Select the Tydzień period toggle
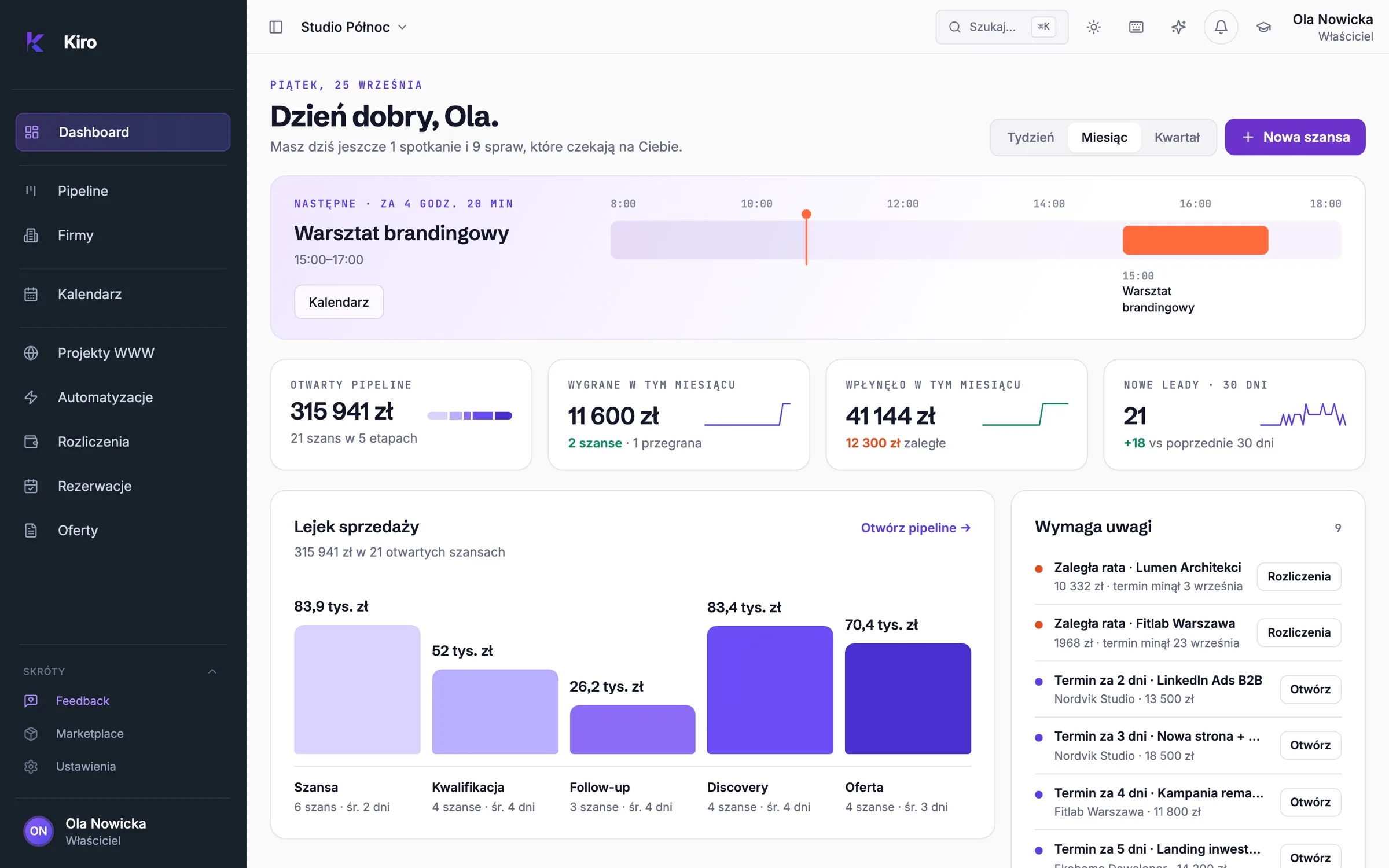Viewport: 1389px width, 868px height. tap(1030, 137)
